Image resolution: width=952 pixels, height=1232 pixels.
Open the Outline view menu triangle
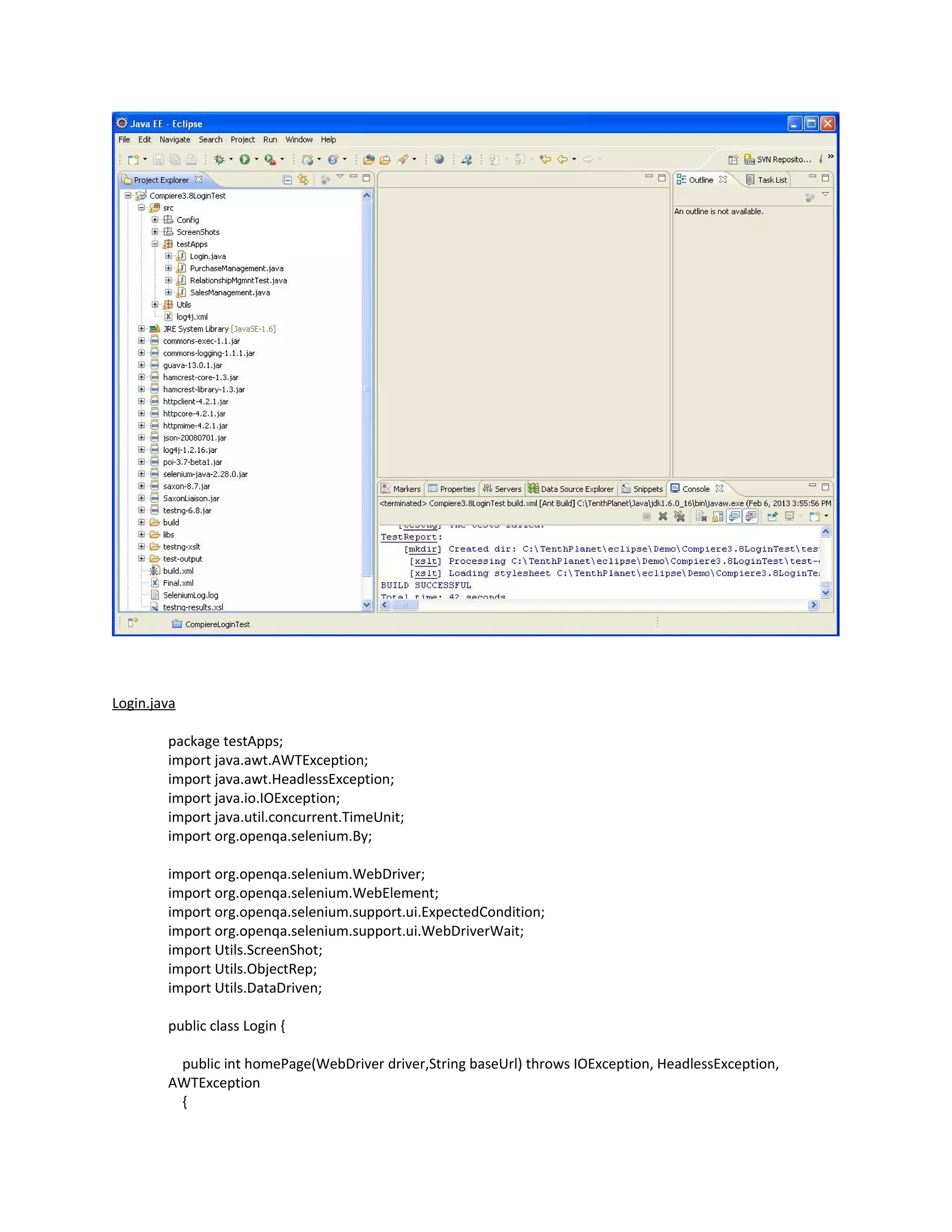[x=825, y=195]
